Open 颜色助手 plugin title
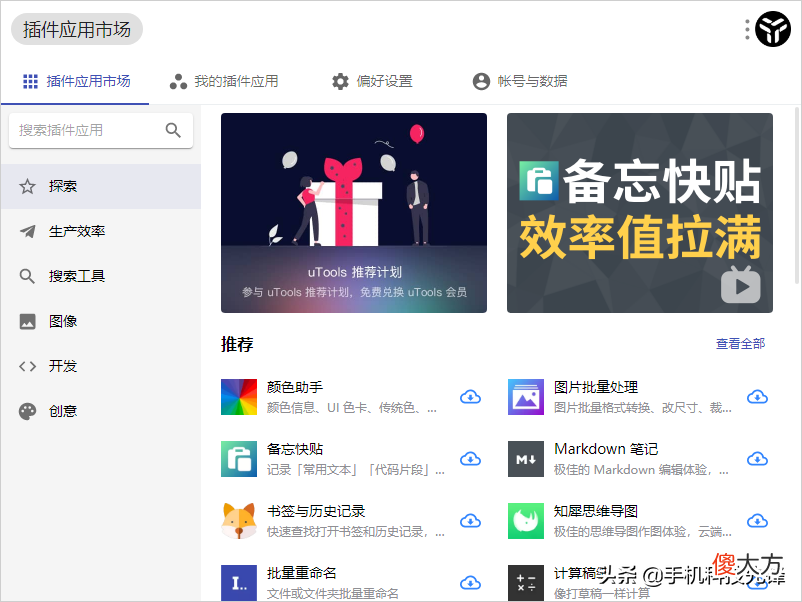This screenshot has width=802, height=602. tap(295, 387)
